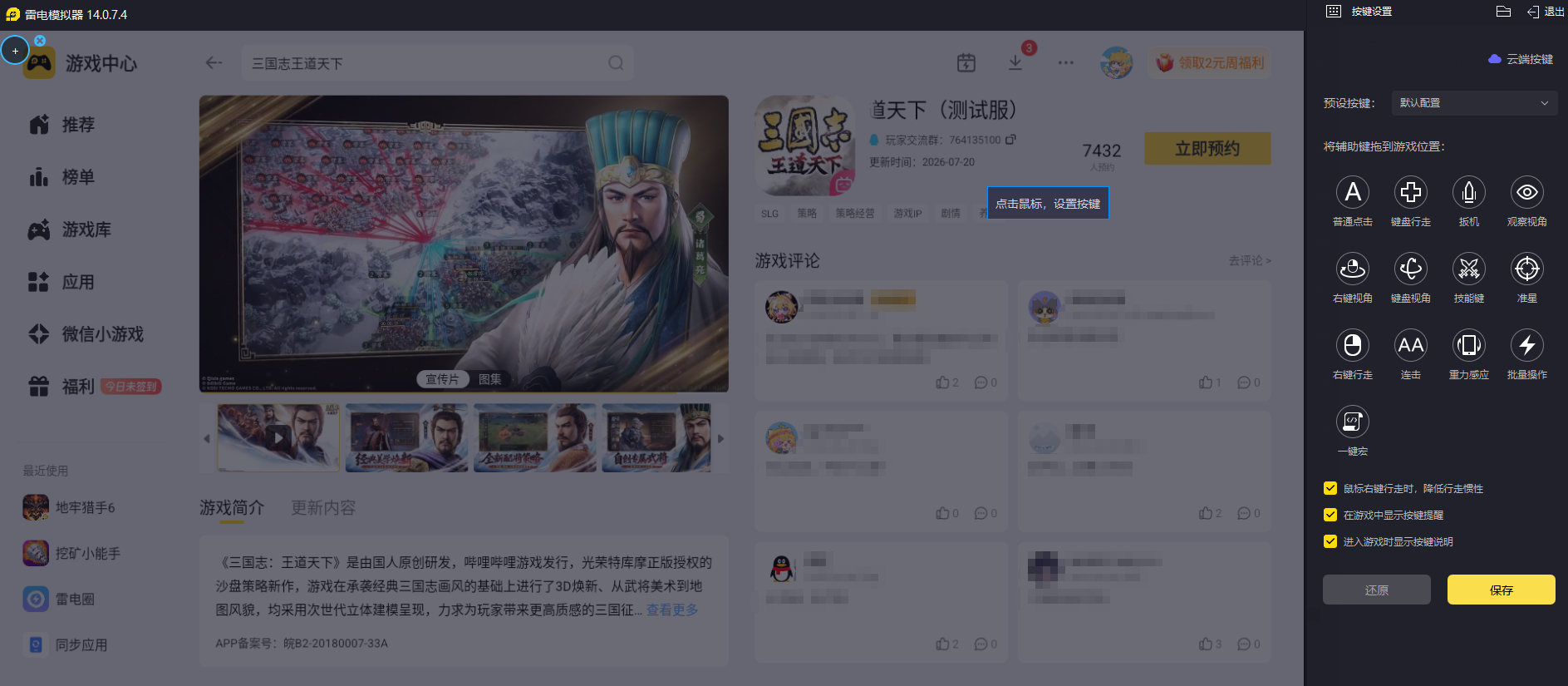1568x686 pixels.
Task: Click the search magnifier icon
Action: pyautogui.click(x=616, y=63)
